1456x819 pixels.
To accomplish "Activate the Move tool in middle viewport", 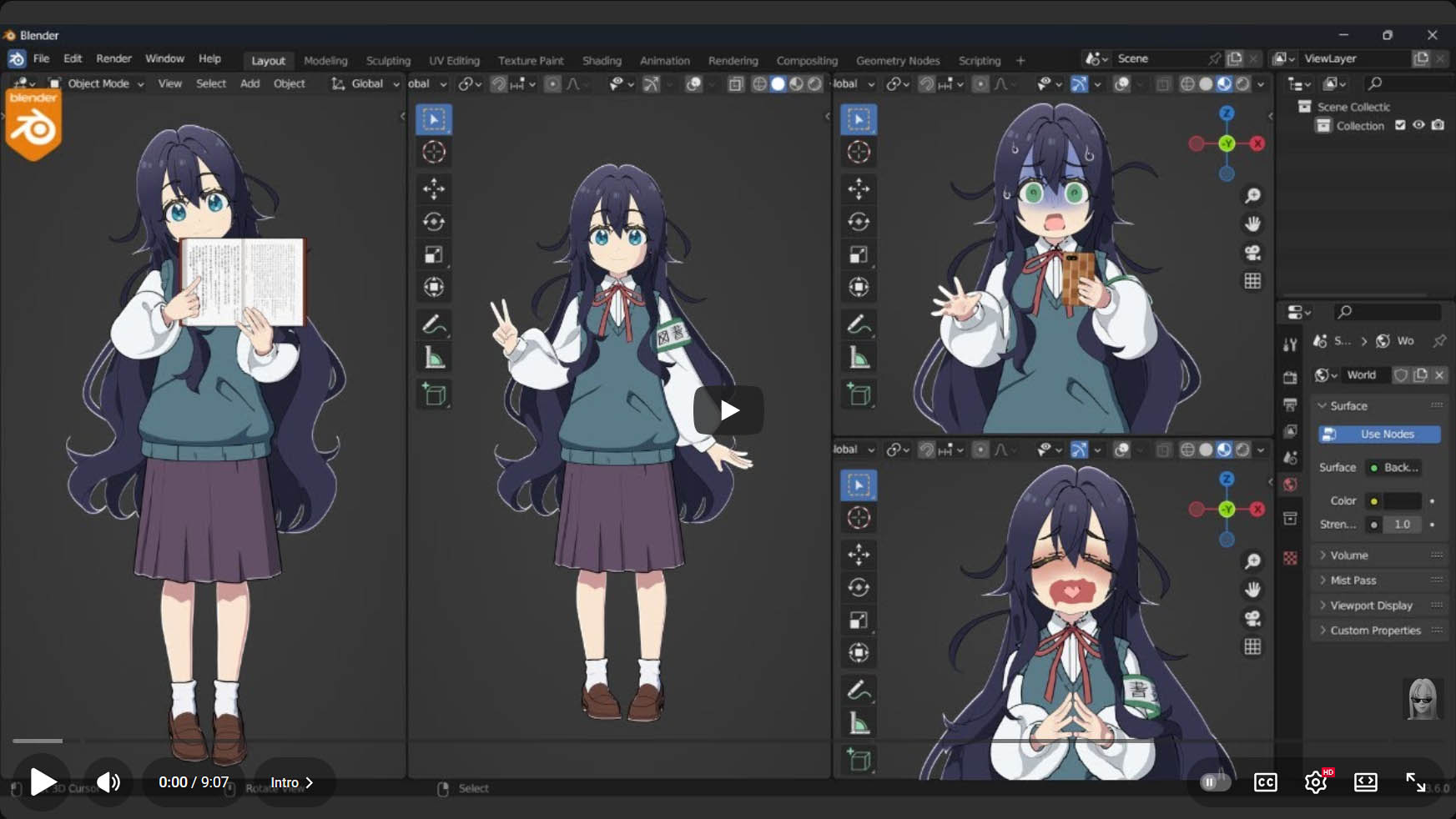I will tap(434, 188).
